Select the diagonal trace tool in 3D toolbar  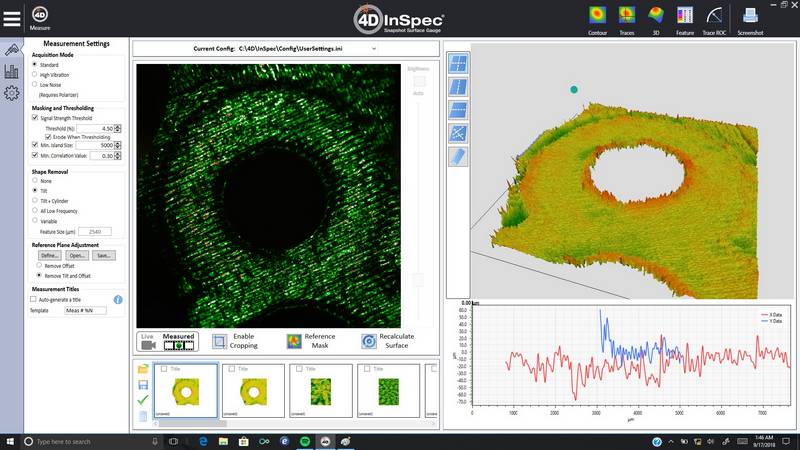(x=457, y=132)
